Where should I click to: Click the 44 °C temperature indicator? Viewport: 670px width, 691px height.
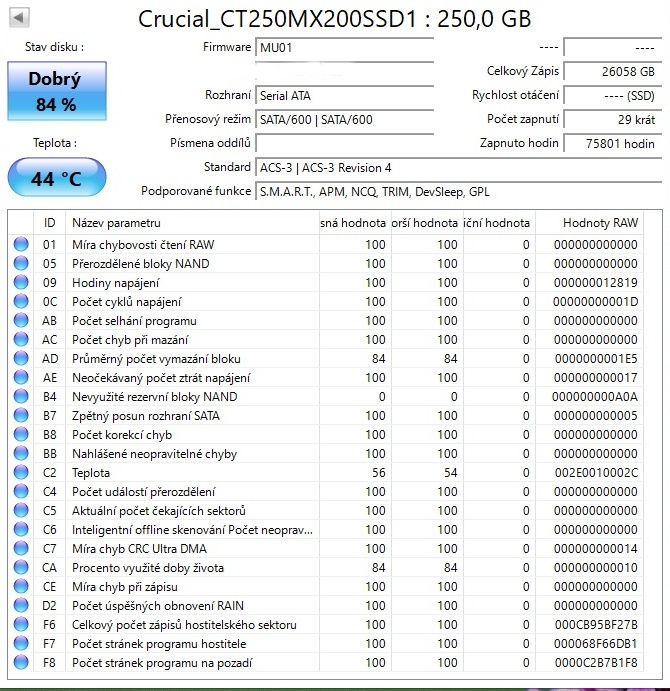tap(57, 177)
